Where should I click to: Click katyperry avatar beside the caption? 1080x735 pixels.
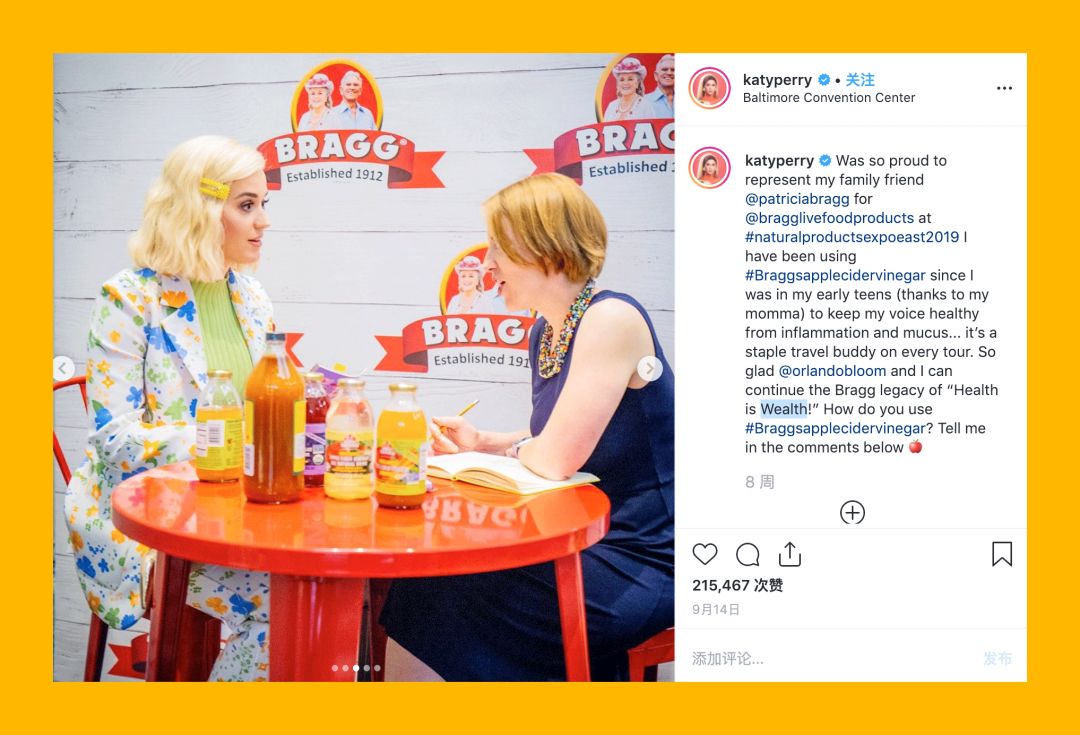tap(709, 167)
